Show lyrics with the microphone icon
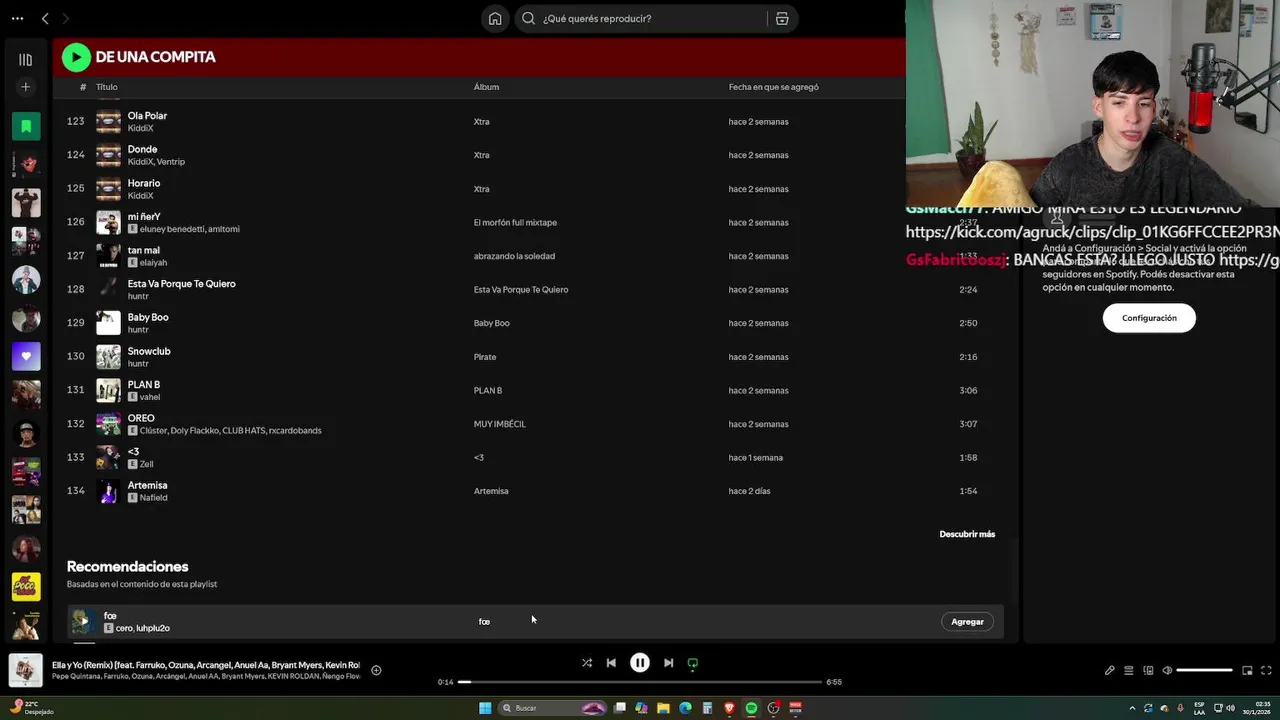 pos(1109,670)
